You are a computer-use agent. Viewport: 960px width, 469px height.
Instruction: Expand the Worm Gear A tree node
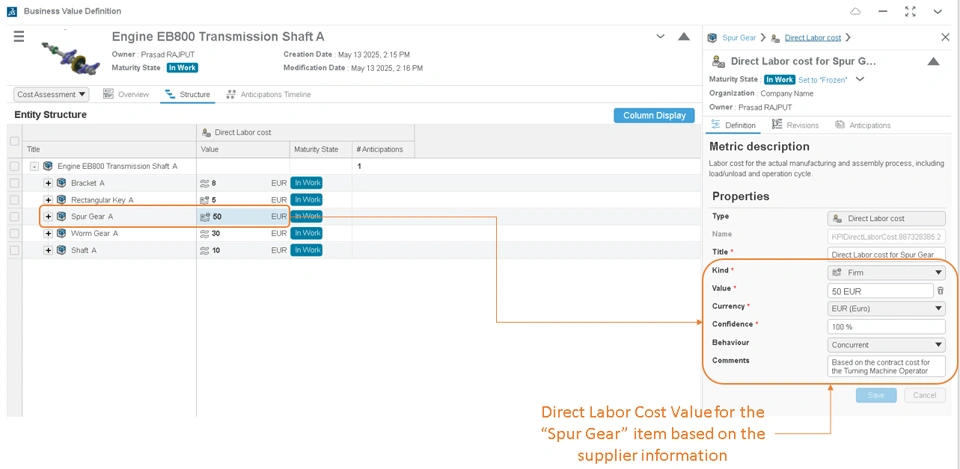coord(48,233)
